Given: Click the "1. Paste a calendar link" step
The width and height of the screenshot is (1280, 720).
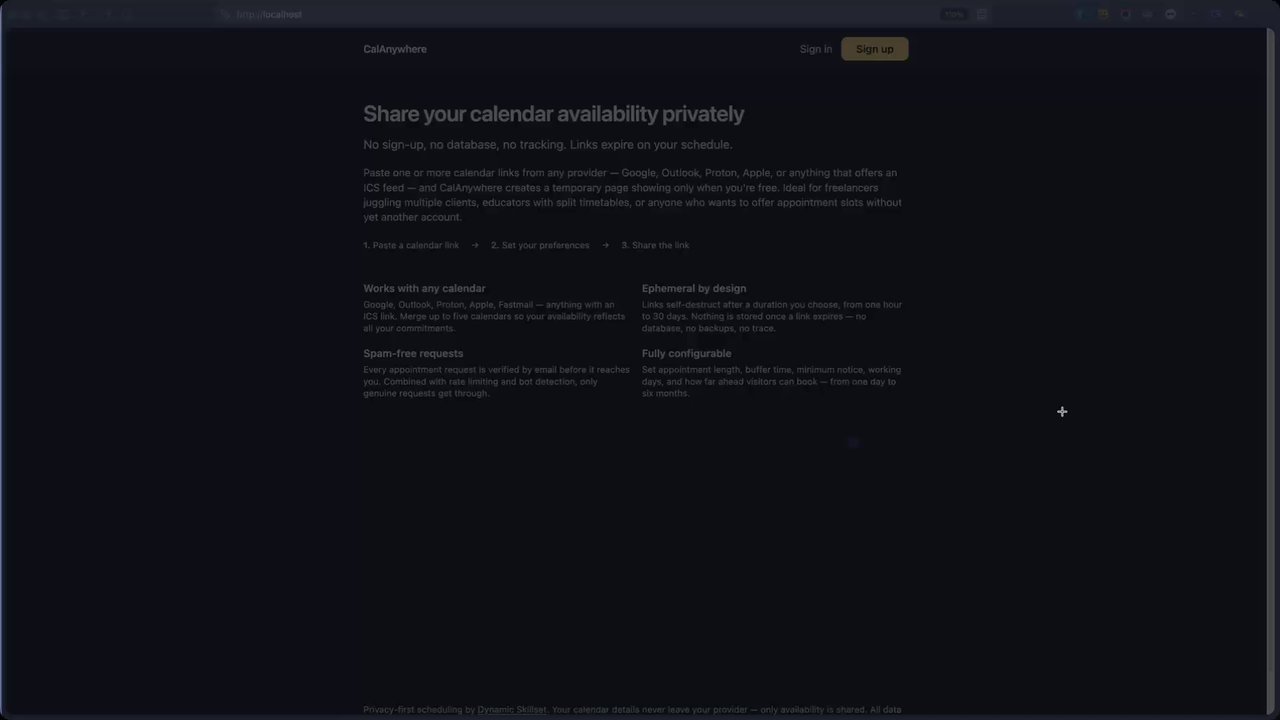Looking at the screenshot, I should click(x=411, y=245).
